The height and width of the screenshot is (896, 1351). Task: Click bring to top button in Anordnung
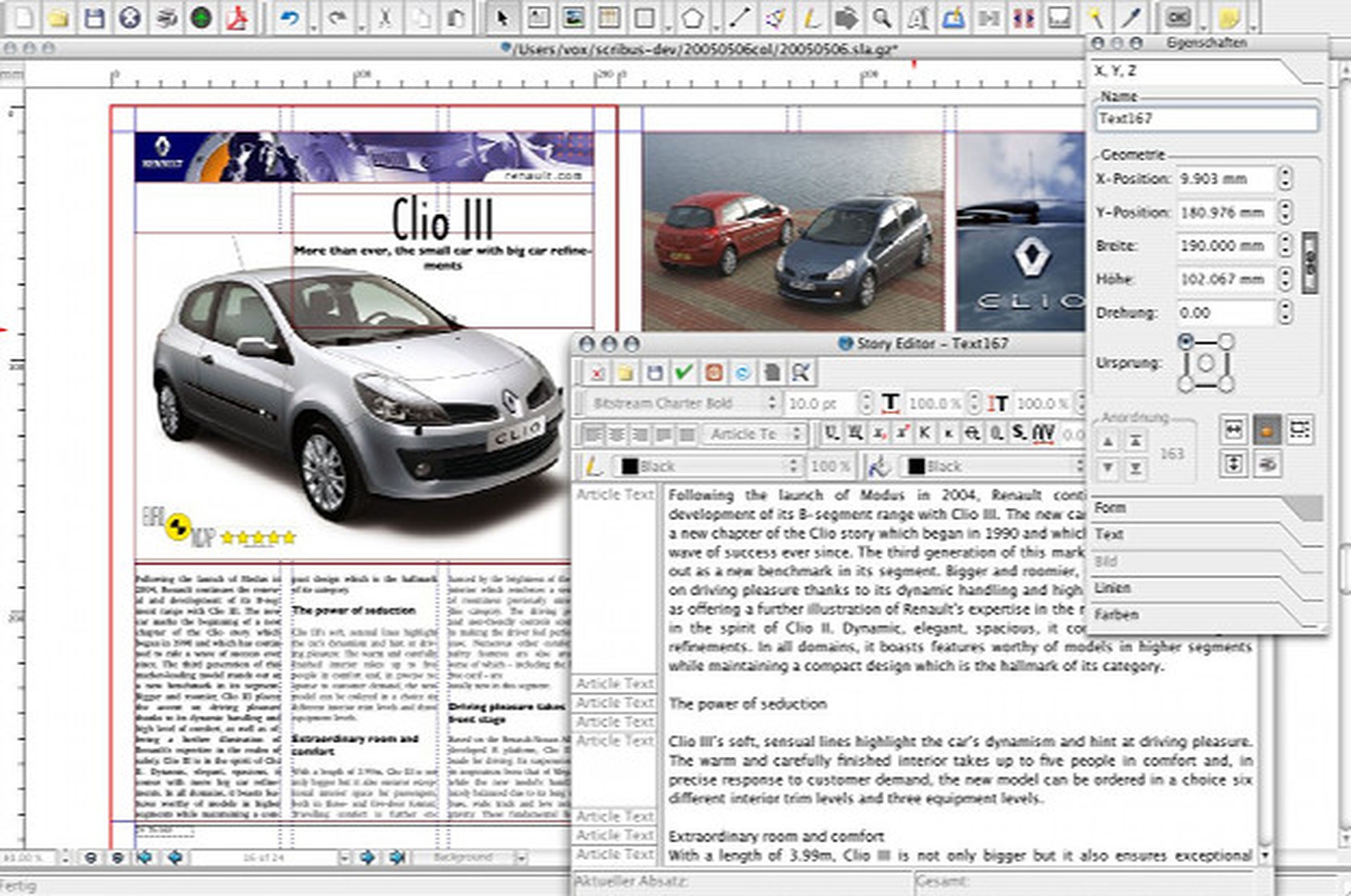[1135, 441]
